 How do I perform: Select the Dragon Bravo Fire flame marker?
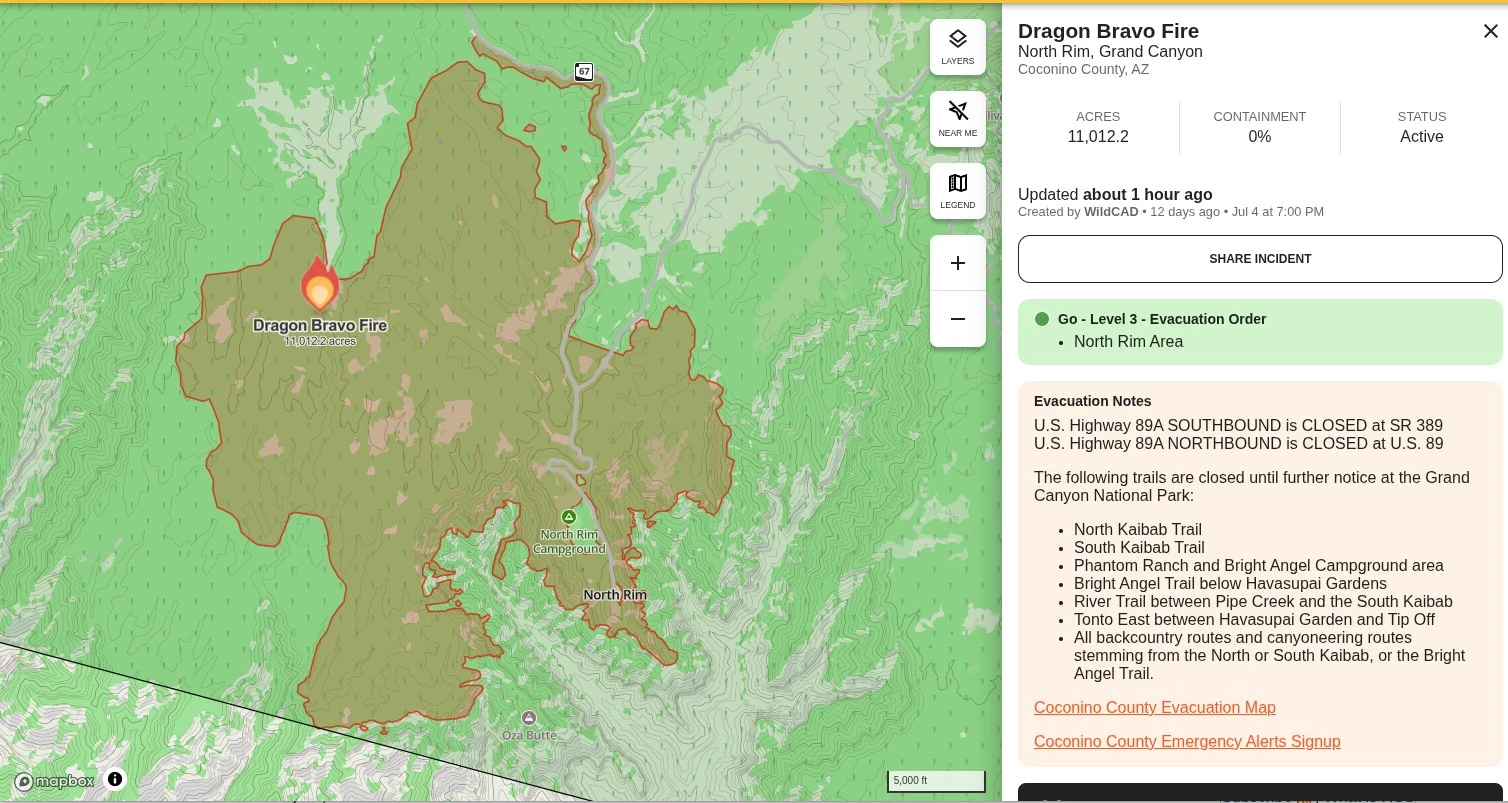320,284
